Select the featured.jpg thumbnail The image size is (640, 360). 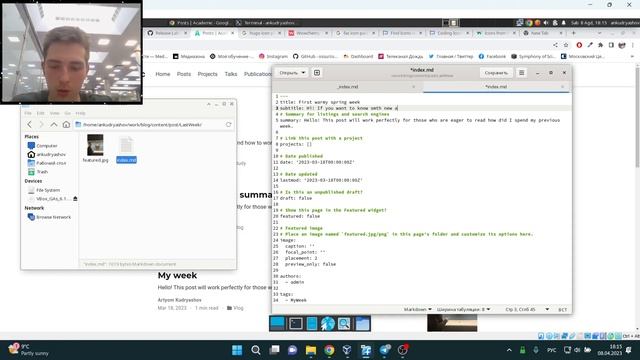pyautogui.click(x=95, y=145)
